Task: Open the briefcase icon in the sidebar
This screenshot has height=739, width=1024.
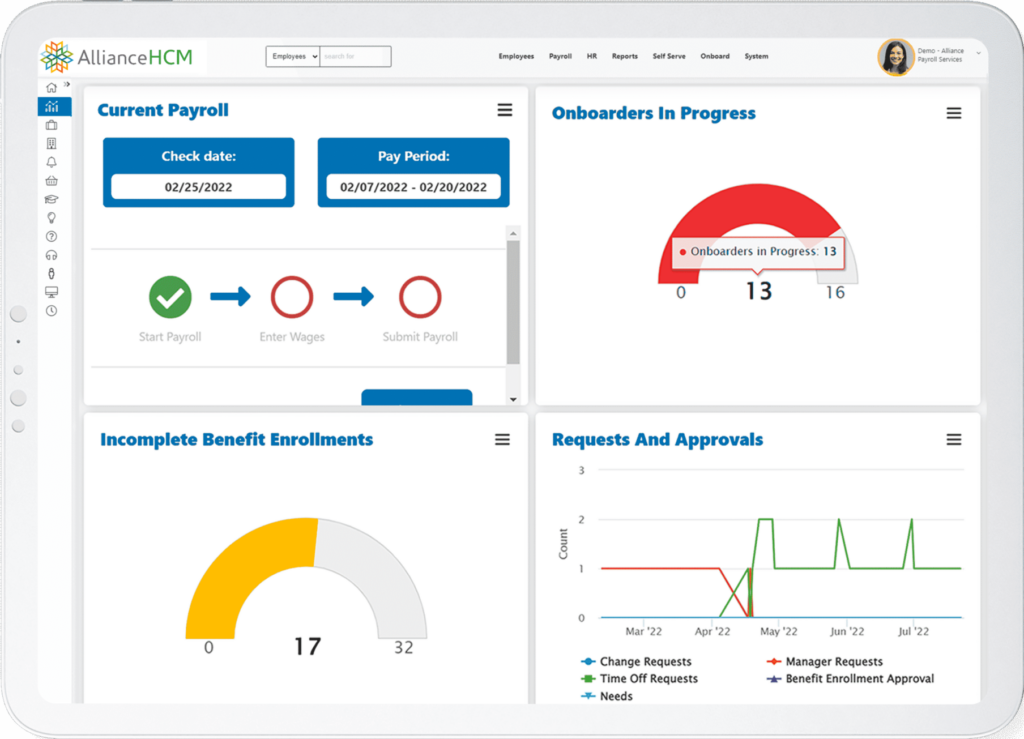Action: point(52,125)
